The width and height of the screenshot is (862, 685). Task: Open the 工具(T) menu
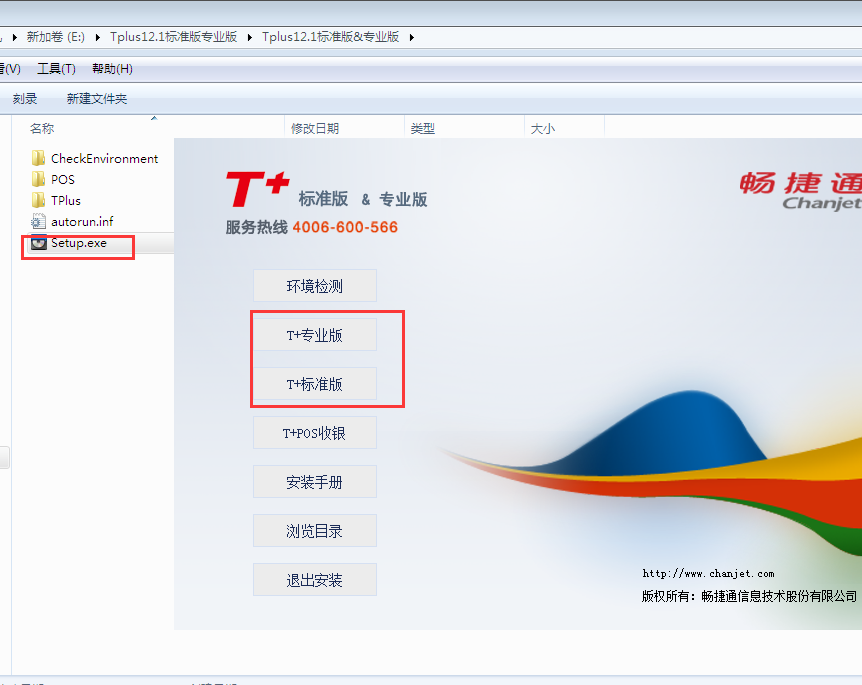click(56, 69)
